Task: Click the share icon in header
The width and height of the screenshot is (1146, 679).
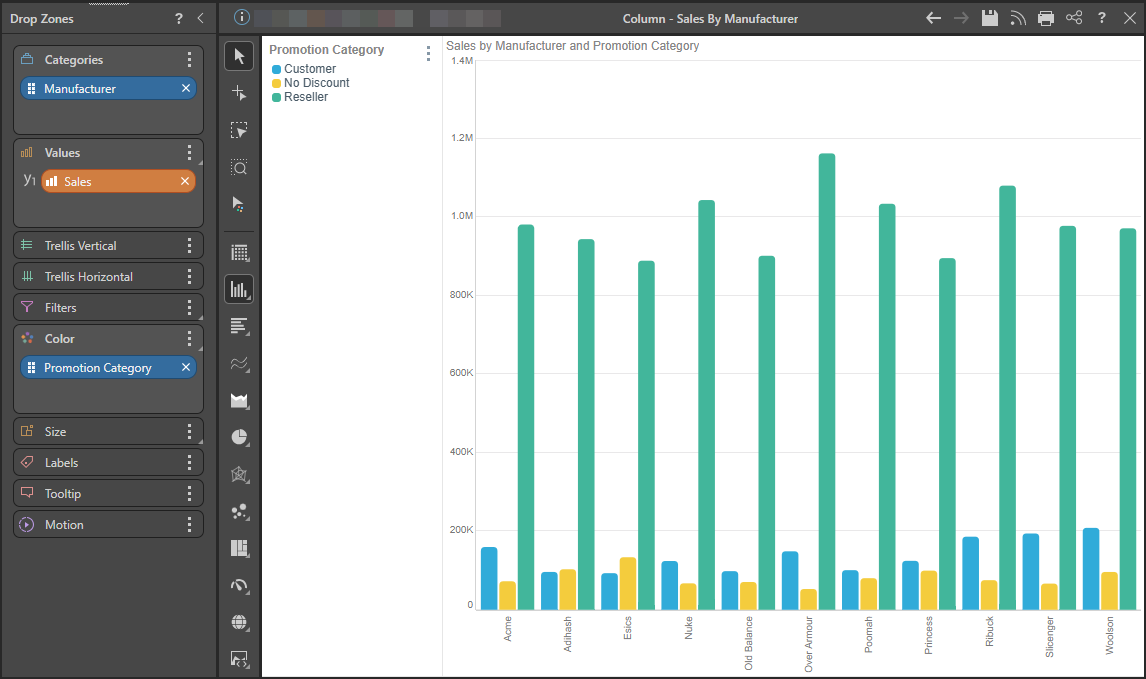Action: pos(1074,18)
